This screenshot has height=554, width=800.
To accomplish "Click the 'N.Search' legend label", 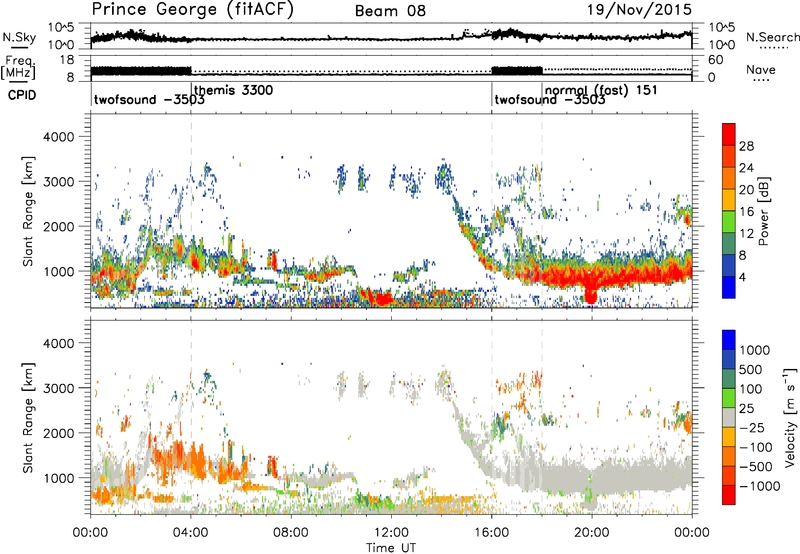I will click(772, 37).
